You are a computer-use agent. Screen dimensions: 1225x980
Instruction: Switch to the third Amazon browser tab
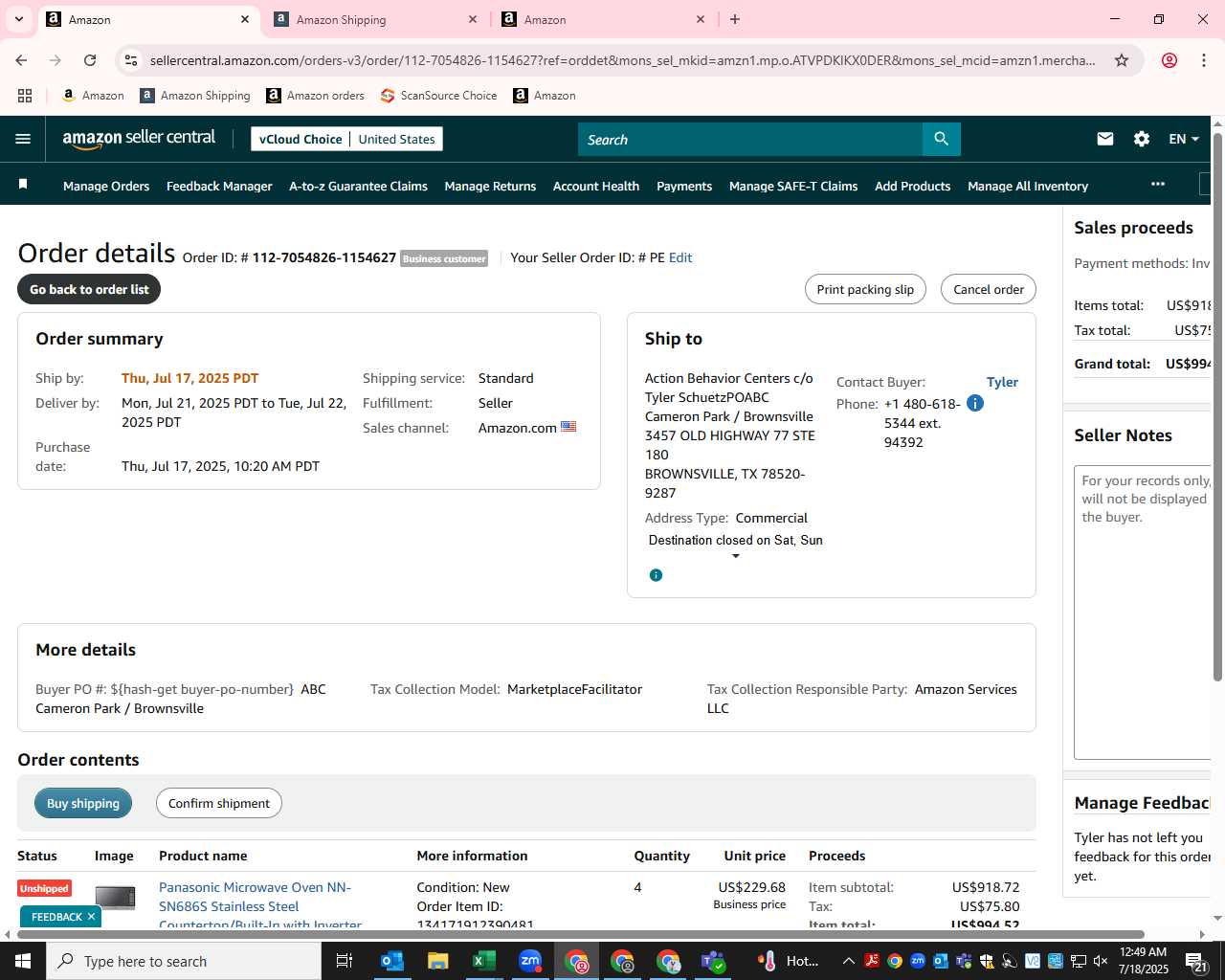pyautogui.click(x=603, y=19)
